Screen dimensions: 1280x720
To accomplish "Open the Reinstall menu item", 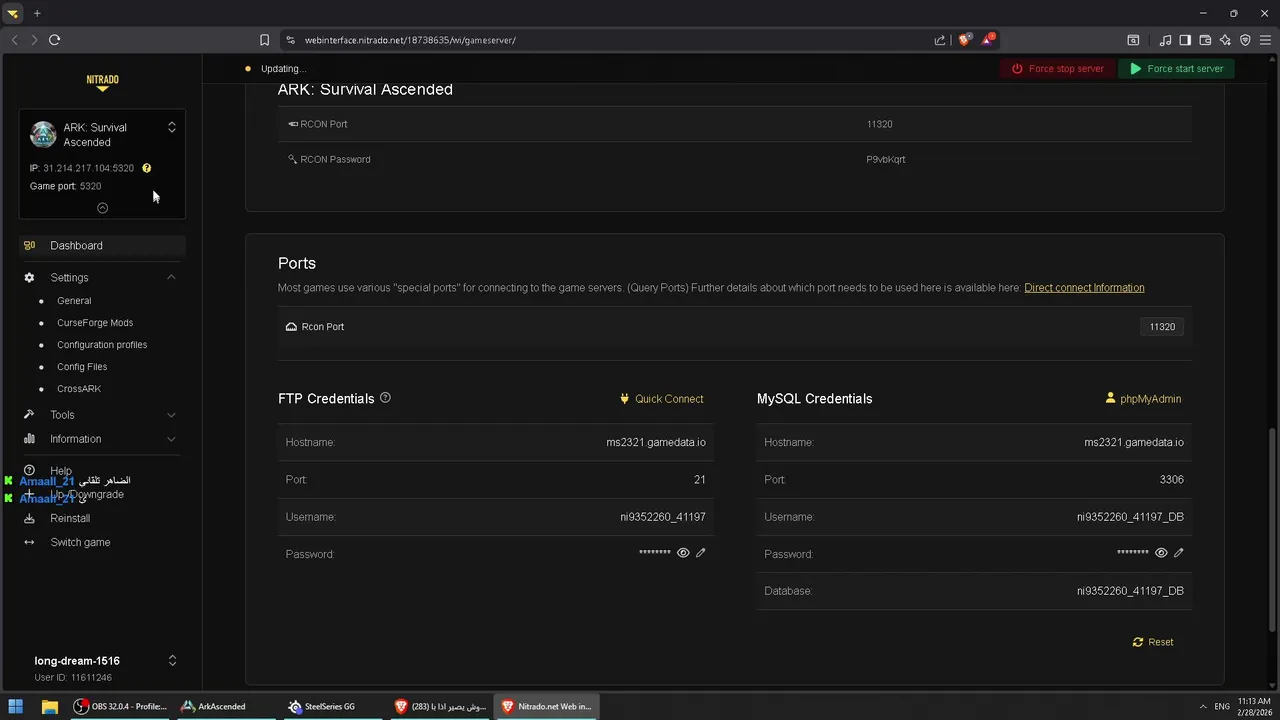I will click(x=70, y=518).
